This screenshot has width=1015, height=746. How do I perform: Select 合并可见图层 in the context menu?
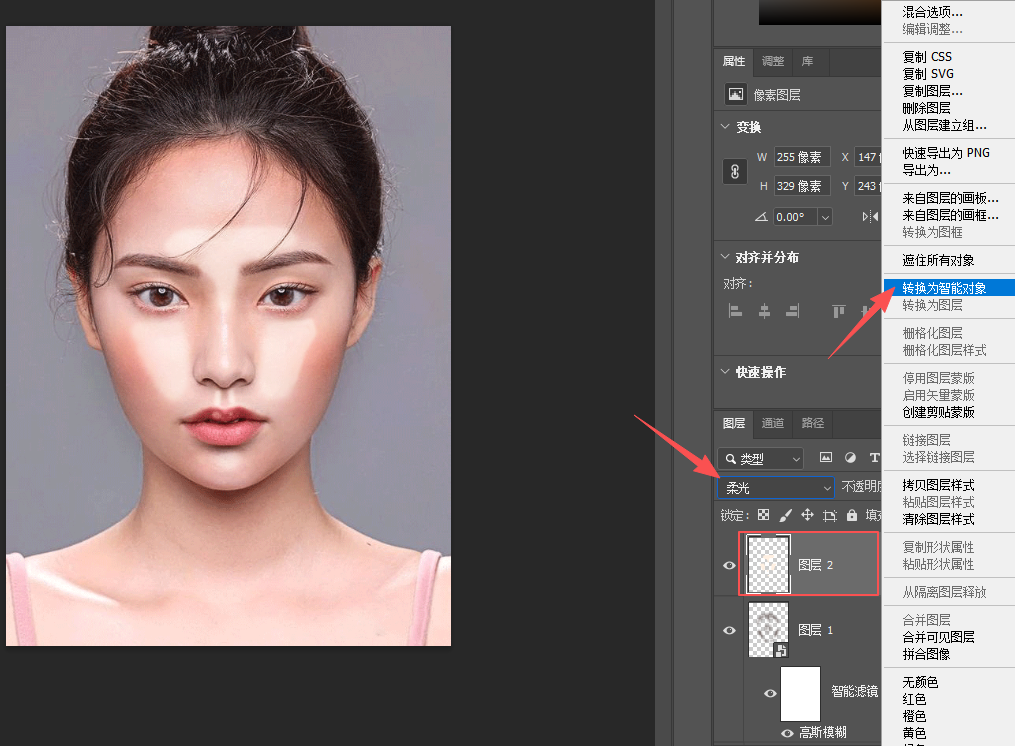[939, 637]
